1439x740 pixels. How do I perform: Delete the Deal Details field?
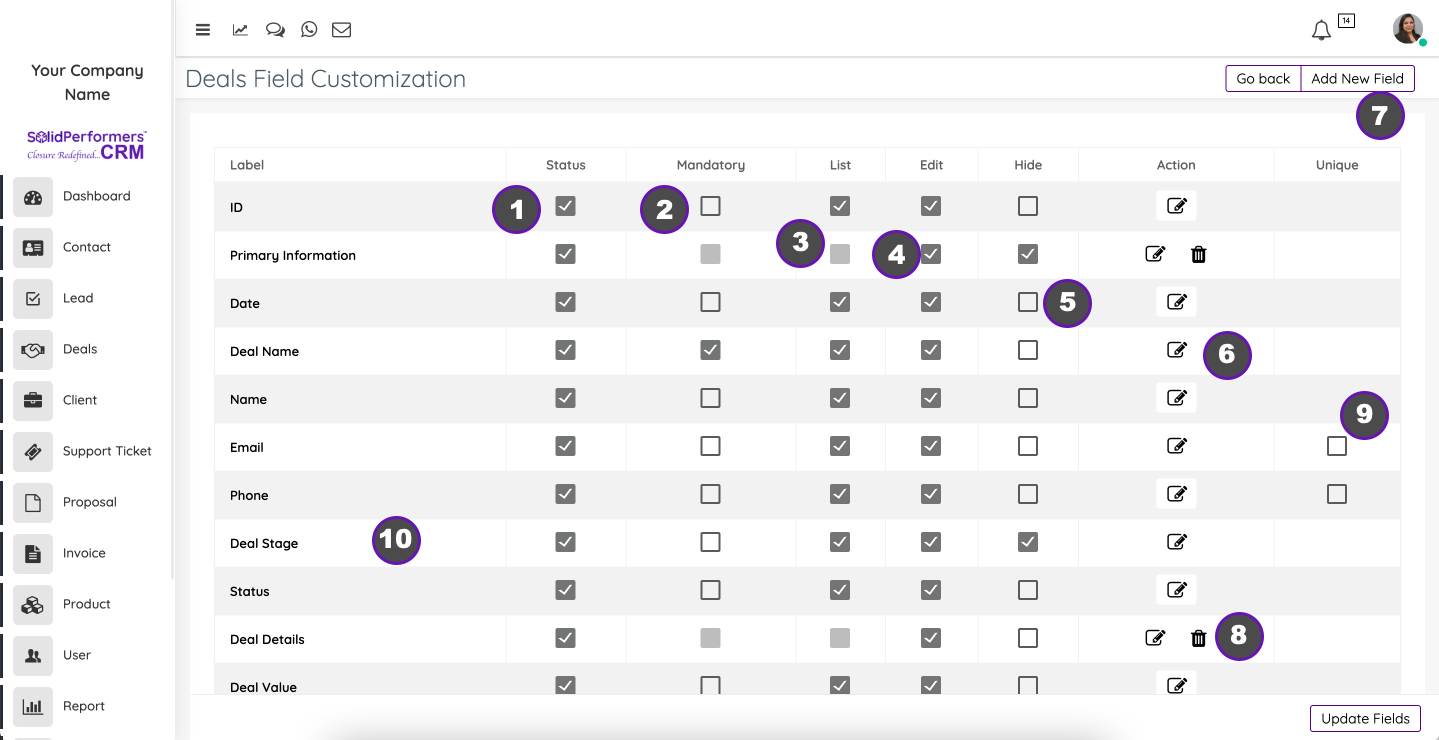coord(1199,638)
